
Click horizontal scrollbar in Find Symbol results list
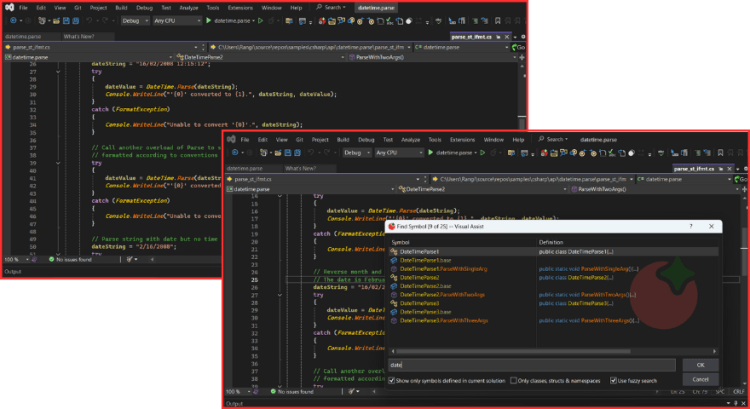click(513, 351)
